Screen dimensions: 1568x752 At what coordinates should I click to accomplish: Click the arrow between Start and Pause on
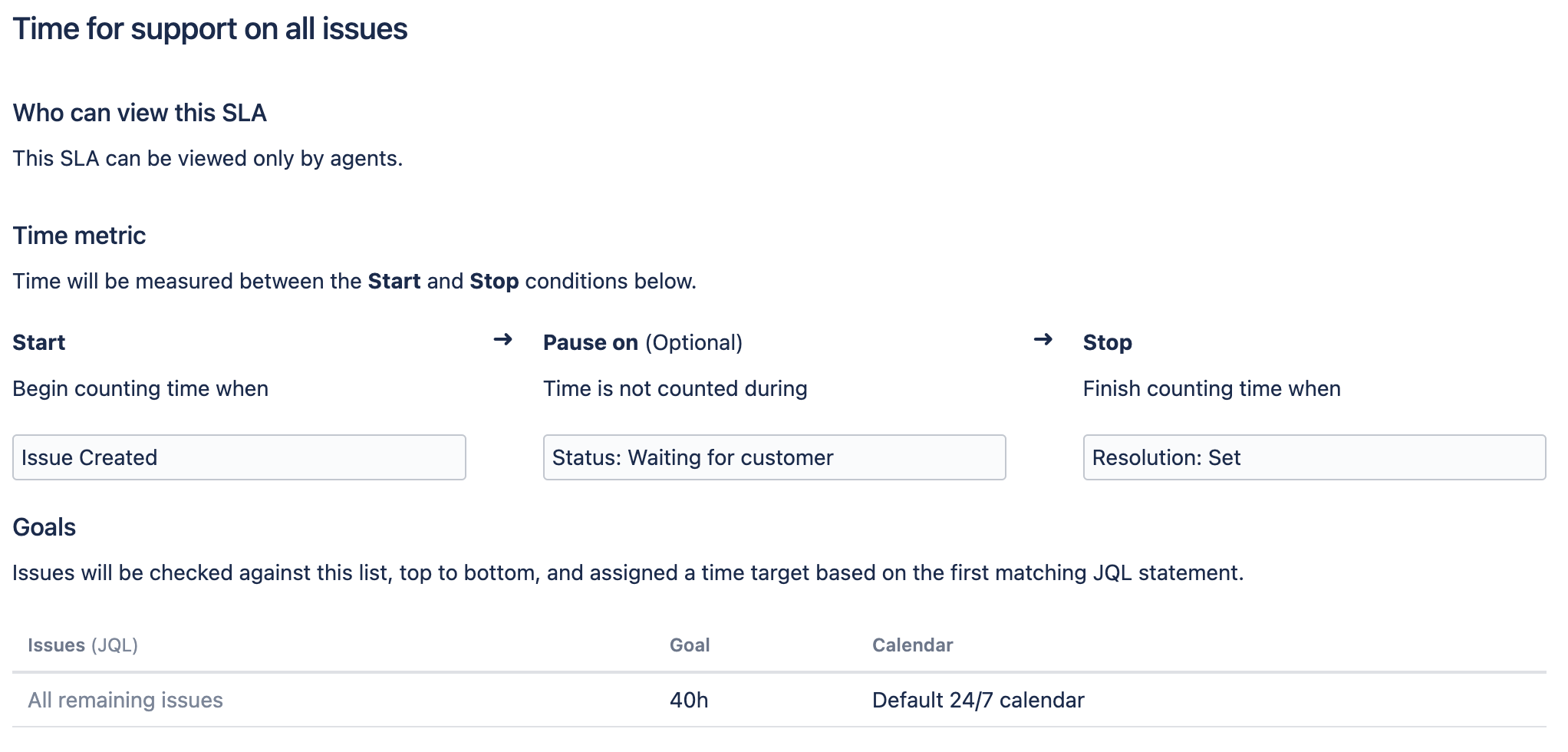(x=502, y=339)
